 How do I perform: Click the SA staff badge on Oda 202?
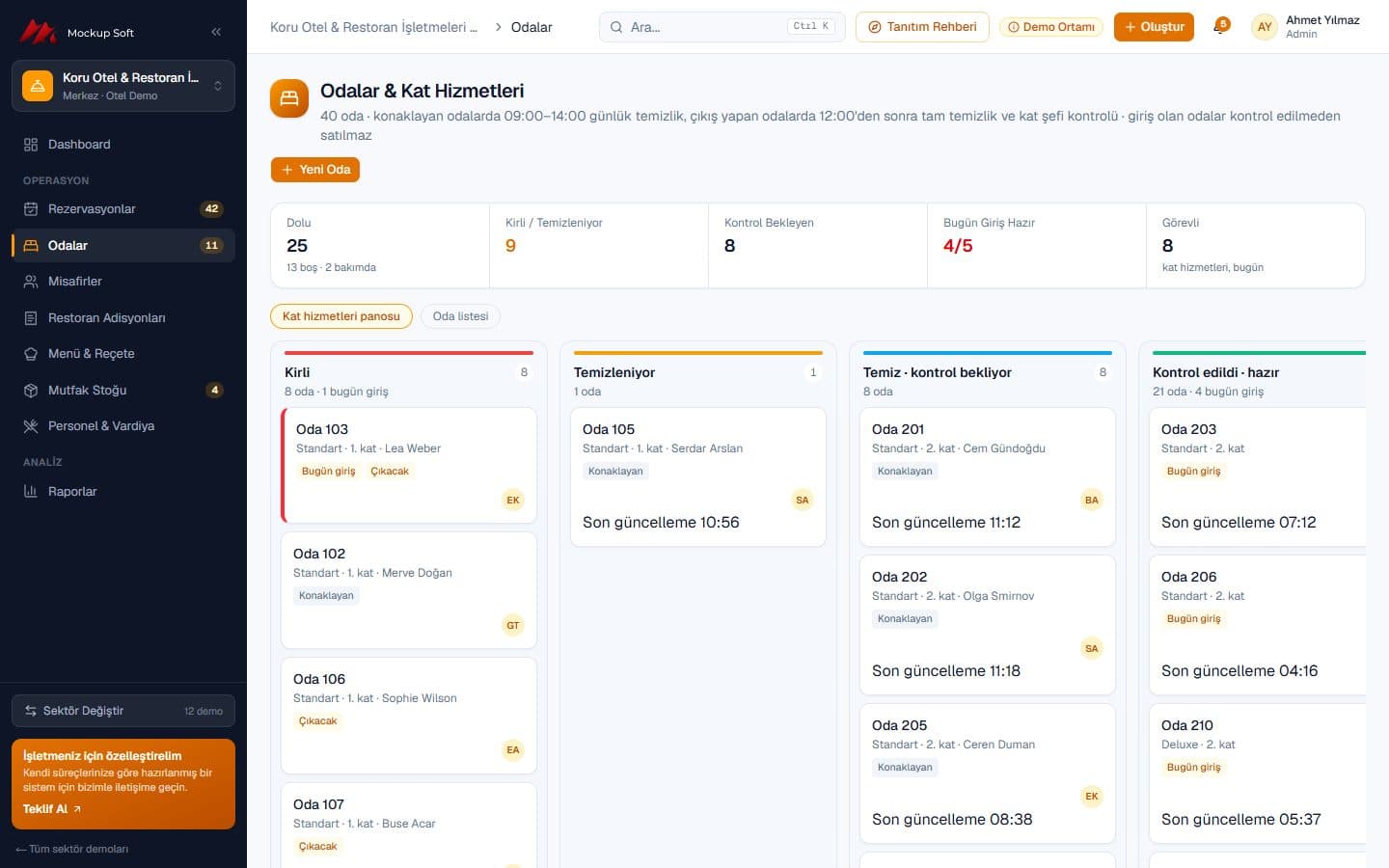click(1092, 648)
